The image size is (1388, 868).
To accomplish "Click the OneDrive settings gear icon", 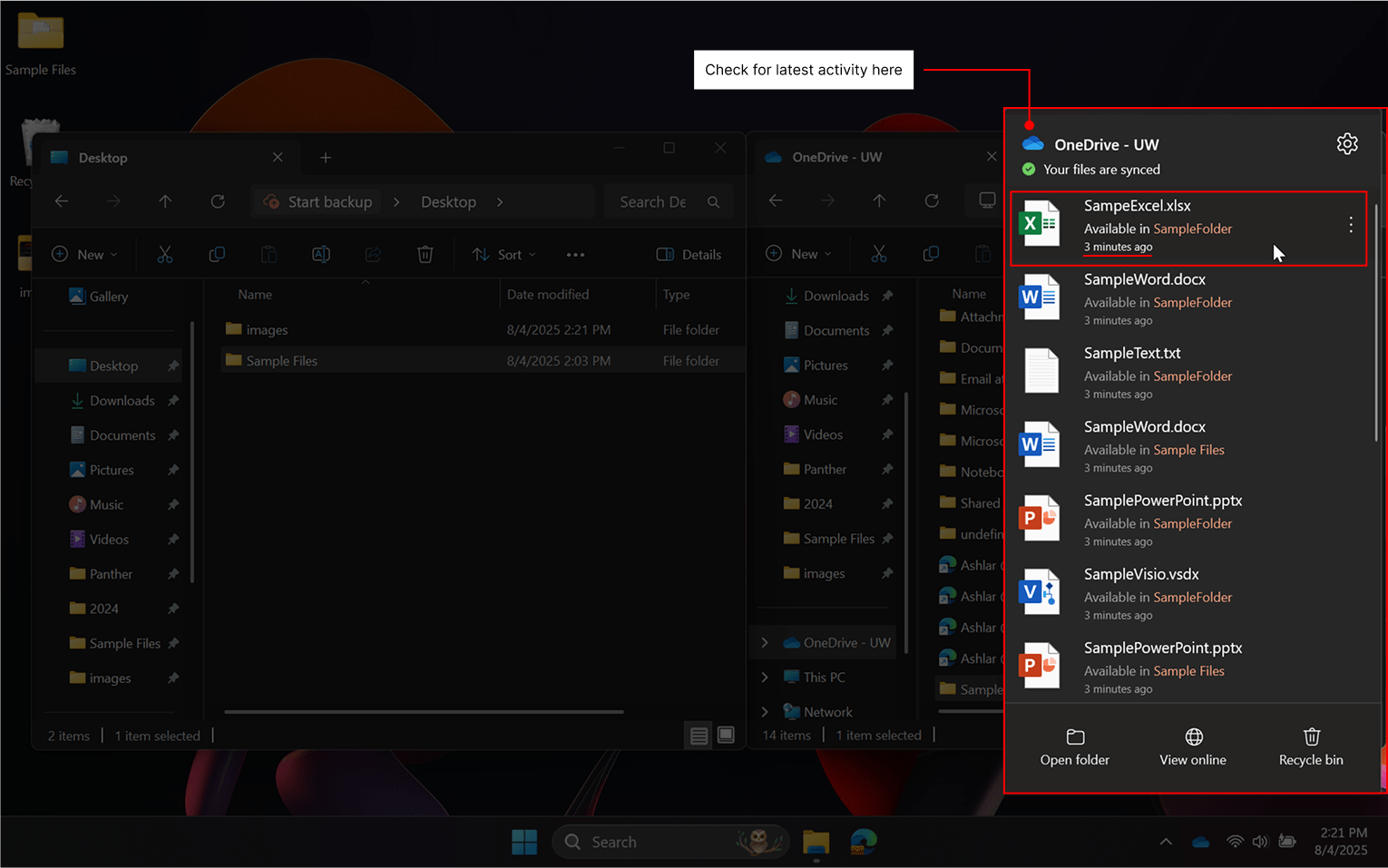I will [1347, 143].
